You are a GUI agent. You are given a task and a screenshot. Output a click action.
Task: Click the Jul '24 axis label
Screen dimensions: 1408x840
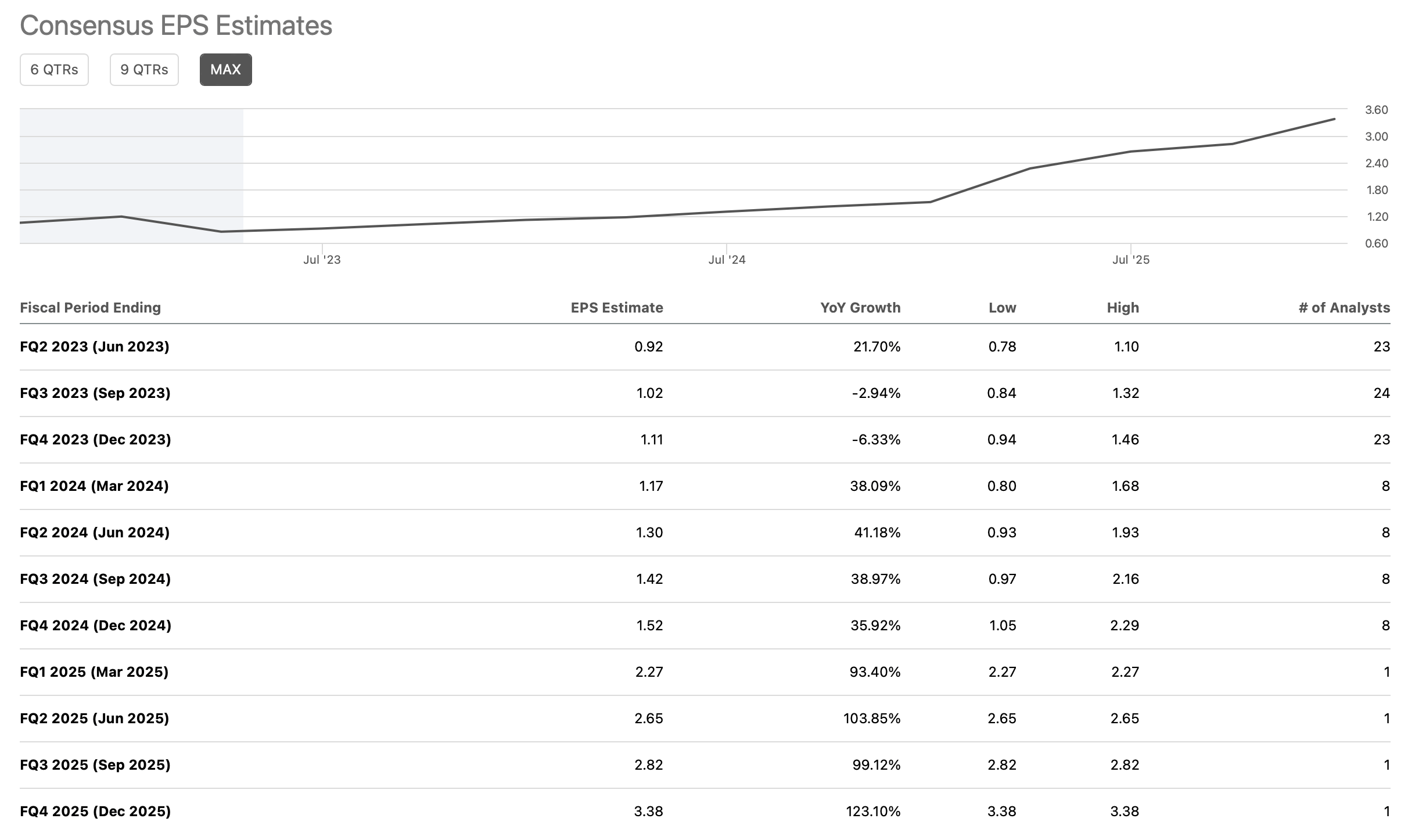coord(727,260)
